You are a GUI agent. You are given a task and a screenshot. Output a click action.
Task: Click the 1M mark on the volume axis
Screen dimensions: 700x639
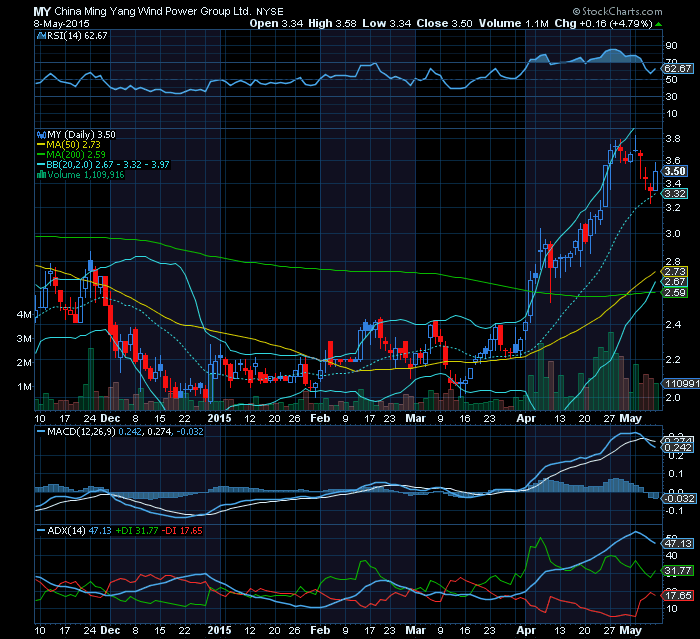tap(24, 386)
